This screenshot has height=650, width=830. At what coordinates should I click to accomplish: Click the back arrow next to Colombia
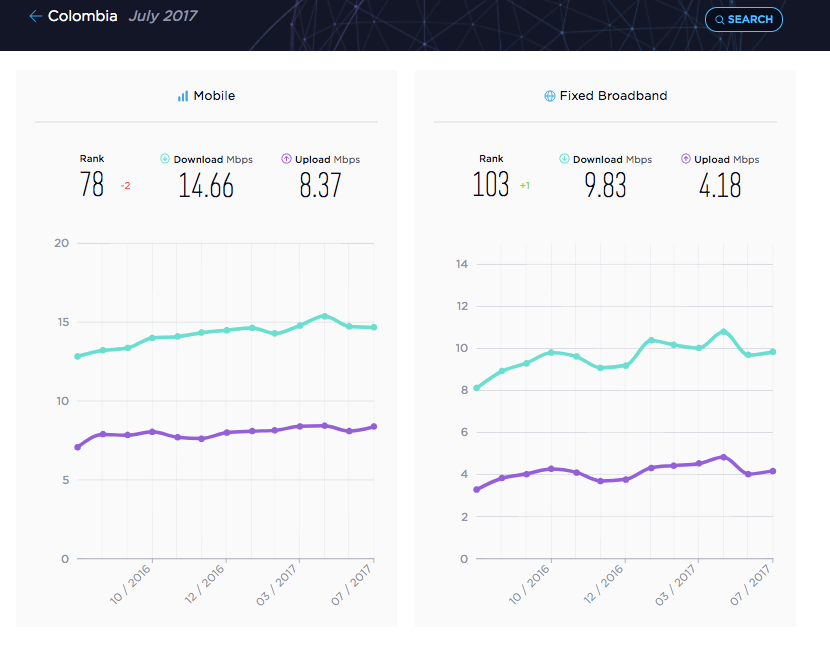tap(35, 16)
